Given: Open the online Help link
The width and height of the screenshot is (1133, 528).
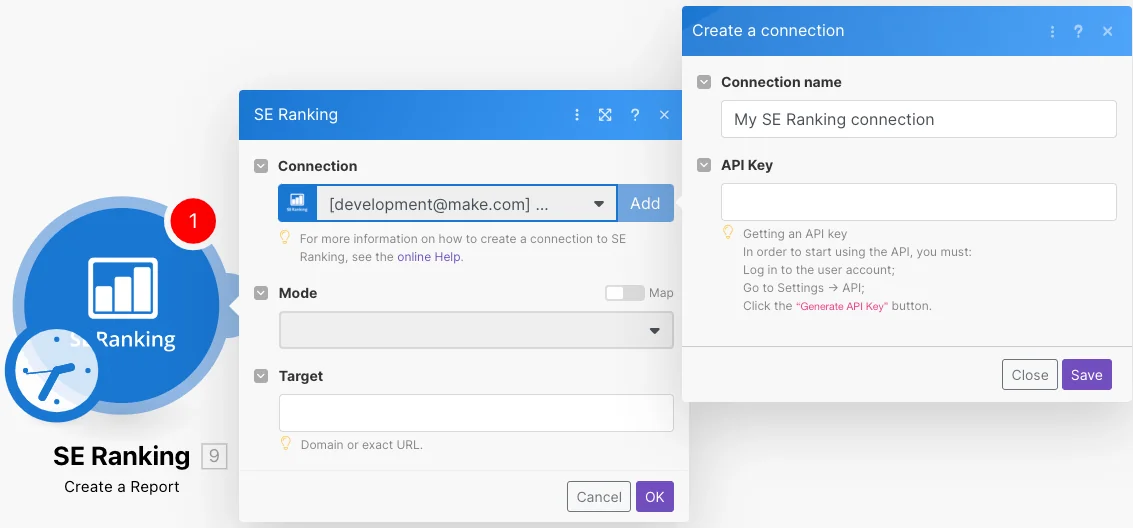Looking at the screenshot, I should tap(428, 256).
